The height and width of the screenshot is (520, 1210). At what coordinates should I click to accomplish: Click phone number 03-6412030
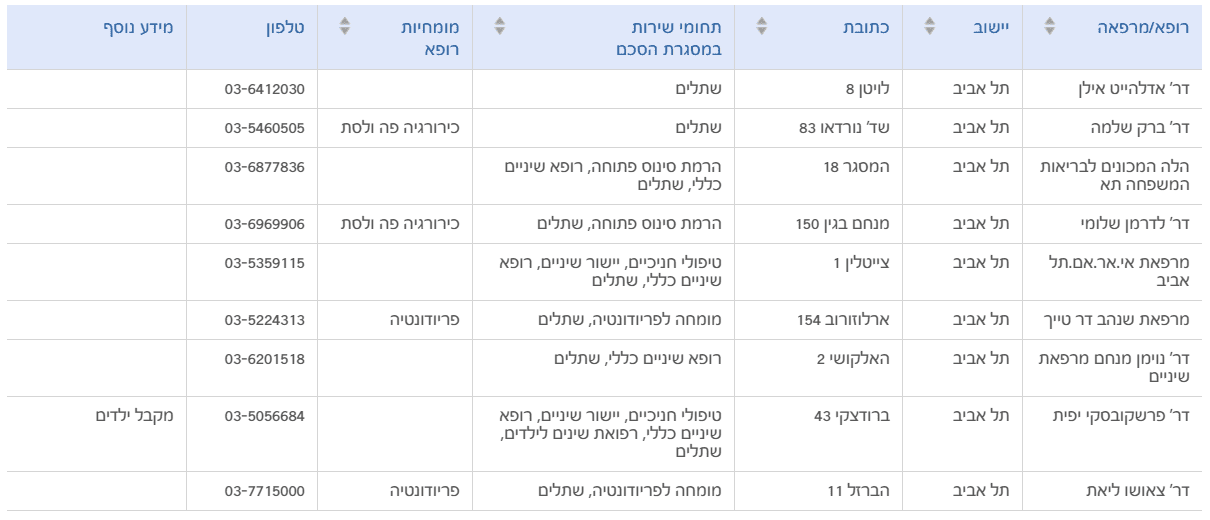click(264, 88)
